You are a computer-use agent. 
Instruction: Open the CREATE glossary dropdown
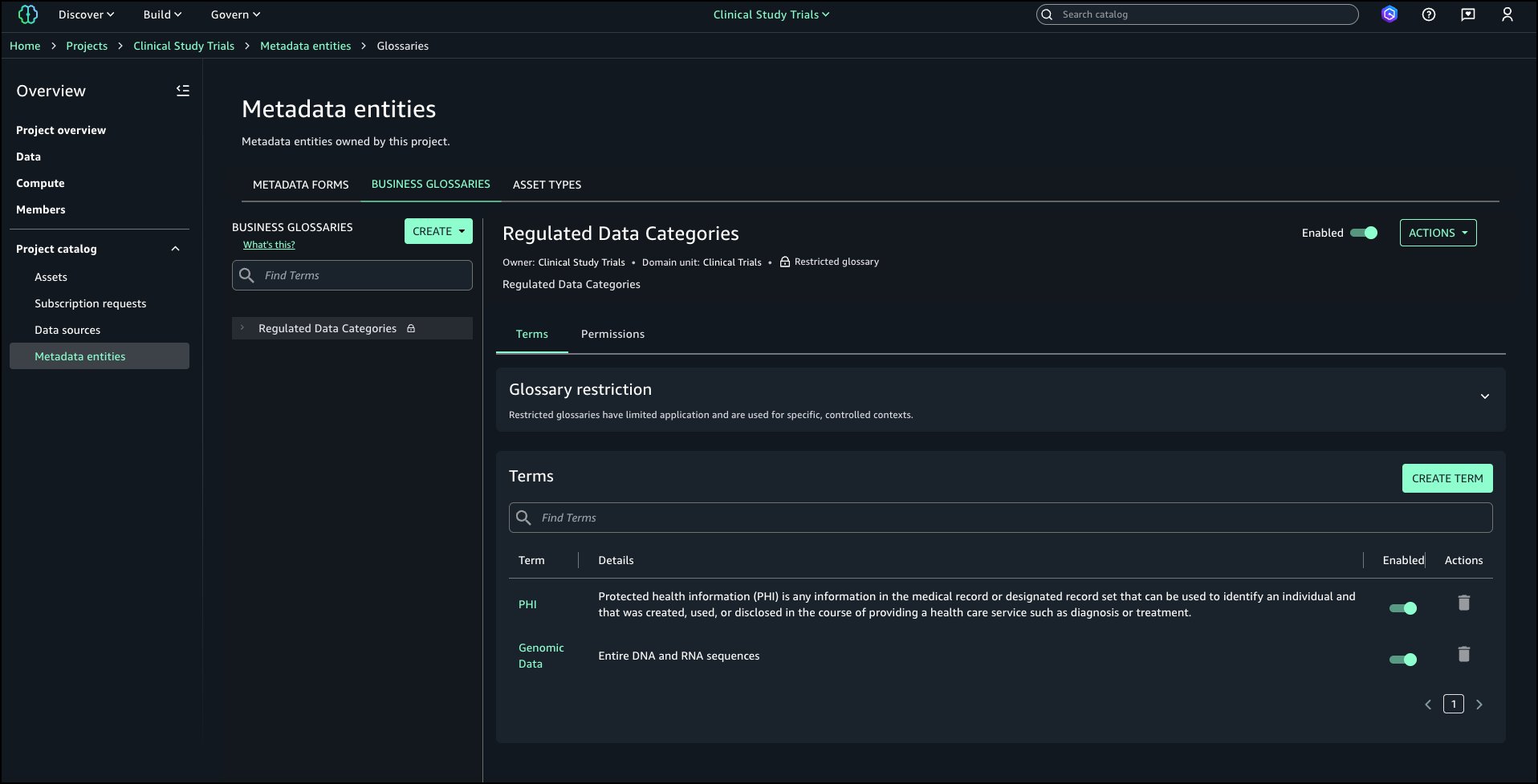(x=438, y=231)
